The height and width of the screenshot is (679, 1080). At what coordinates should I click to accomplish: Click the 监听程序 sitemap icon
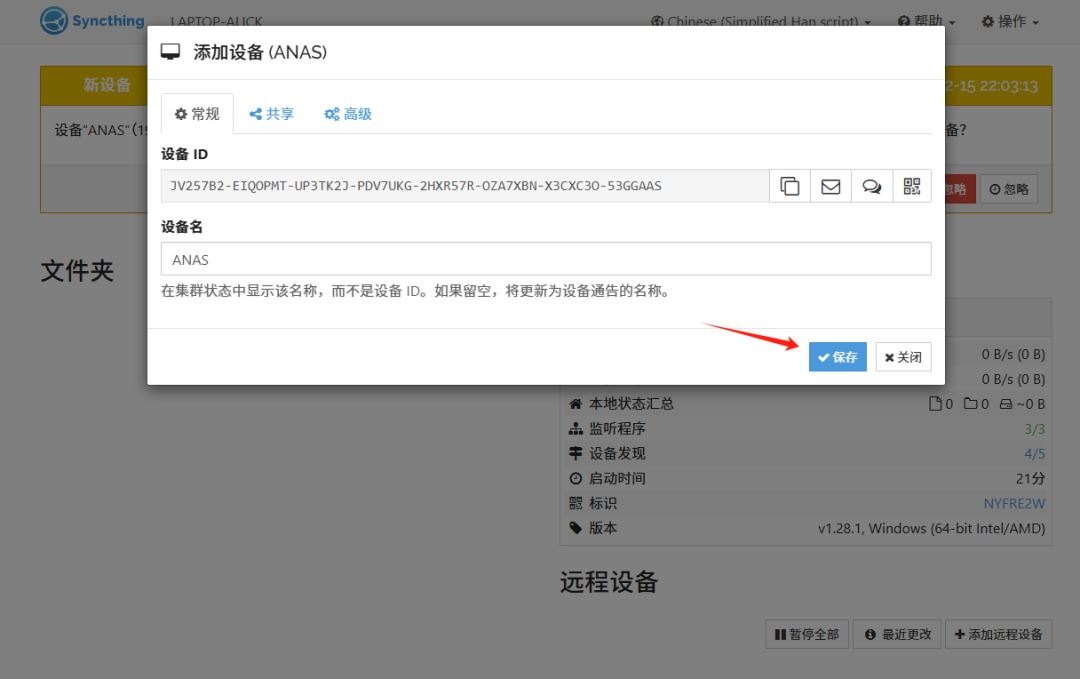point(576,429)
